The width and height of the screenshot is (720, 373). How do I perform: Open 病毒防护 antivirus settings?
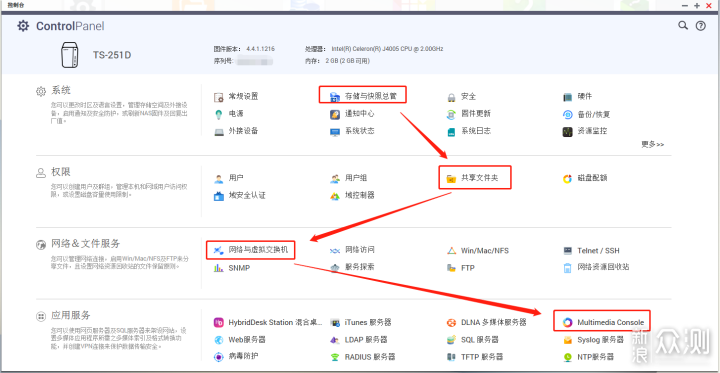236,356
